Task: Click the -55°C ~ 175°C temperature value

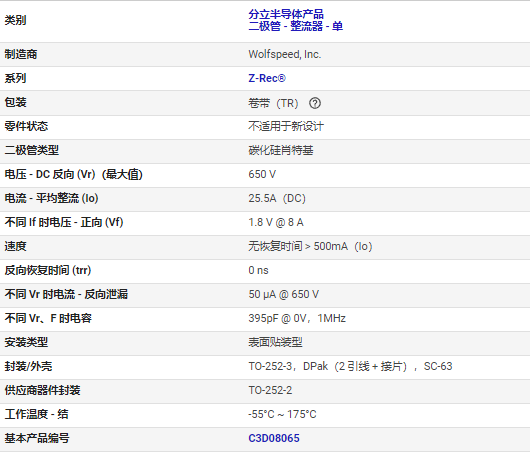Action: point(282,414)
